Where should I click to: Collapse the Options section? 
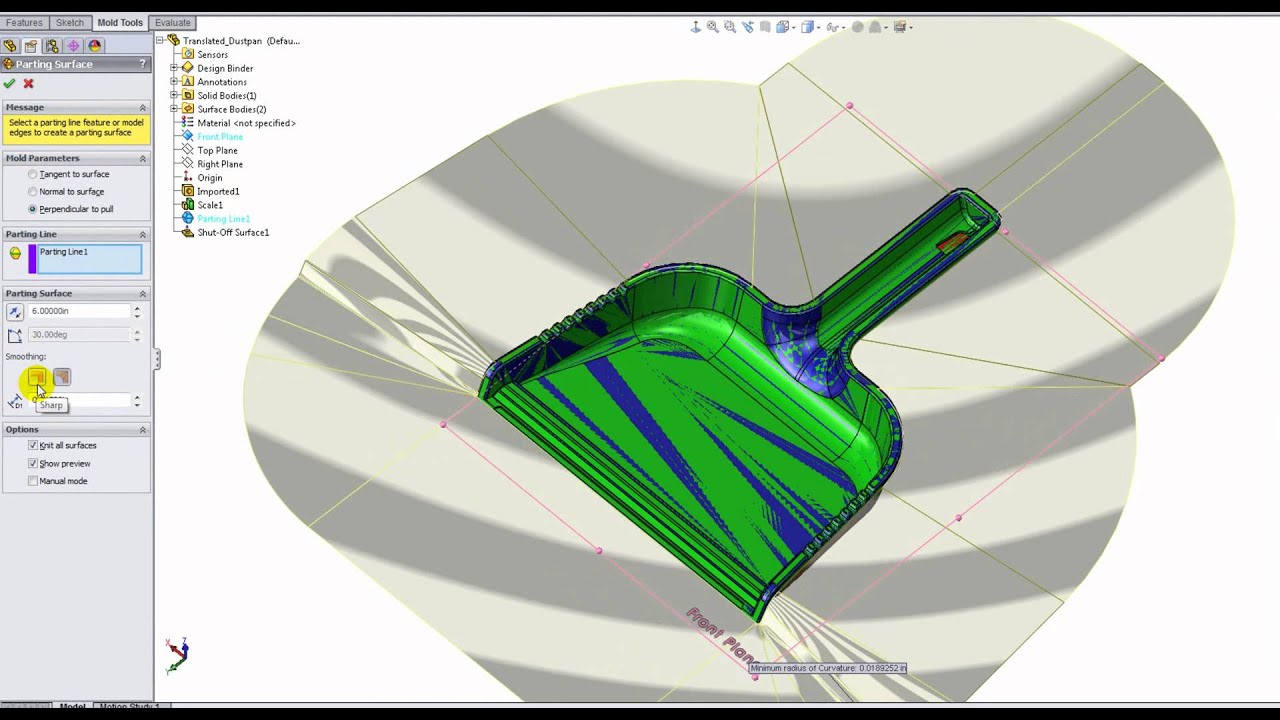click(x=142, y=429)
